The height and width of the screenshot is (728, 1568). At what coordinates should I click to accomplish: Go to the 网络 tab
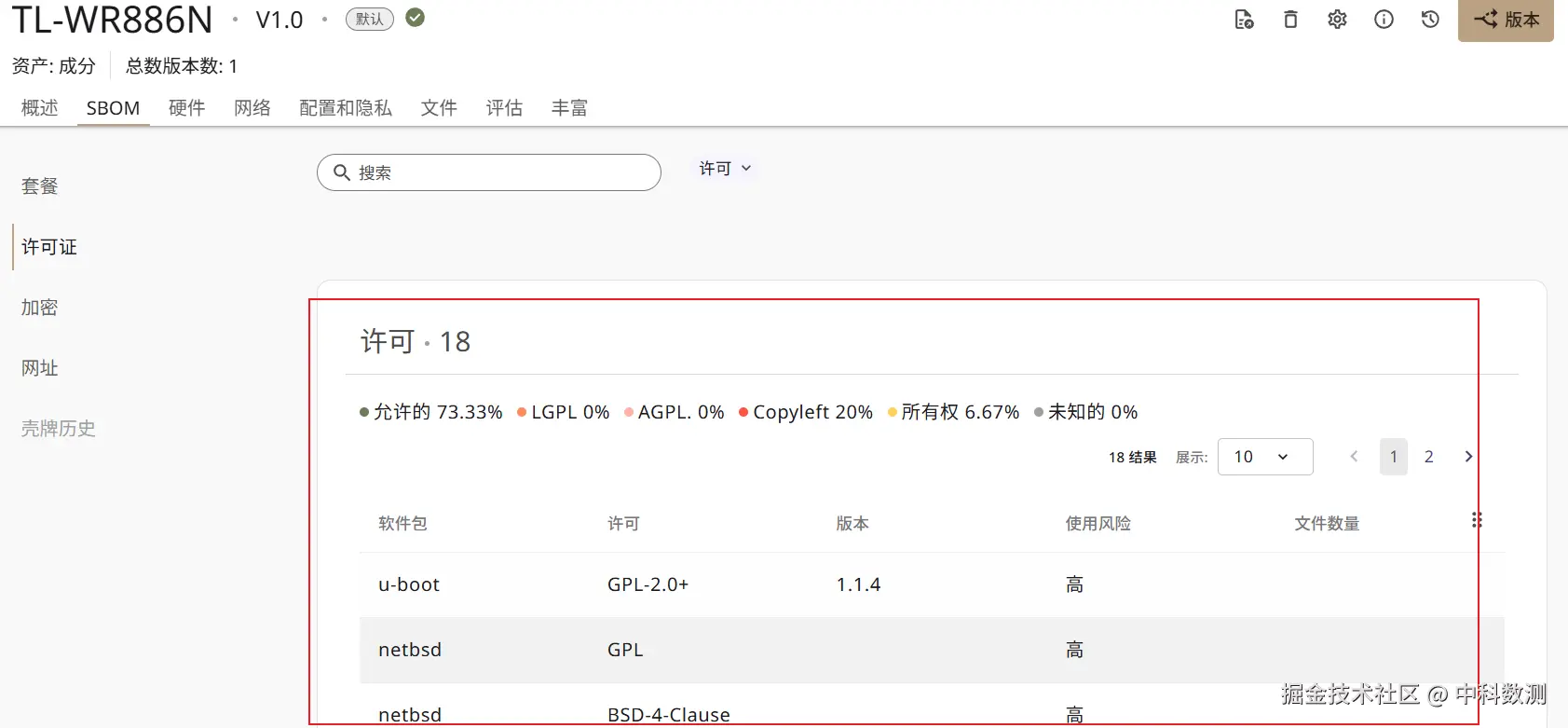(x=252, y=108)
